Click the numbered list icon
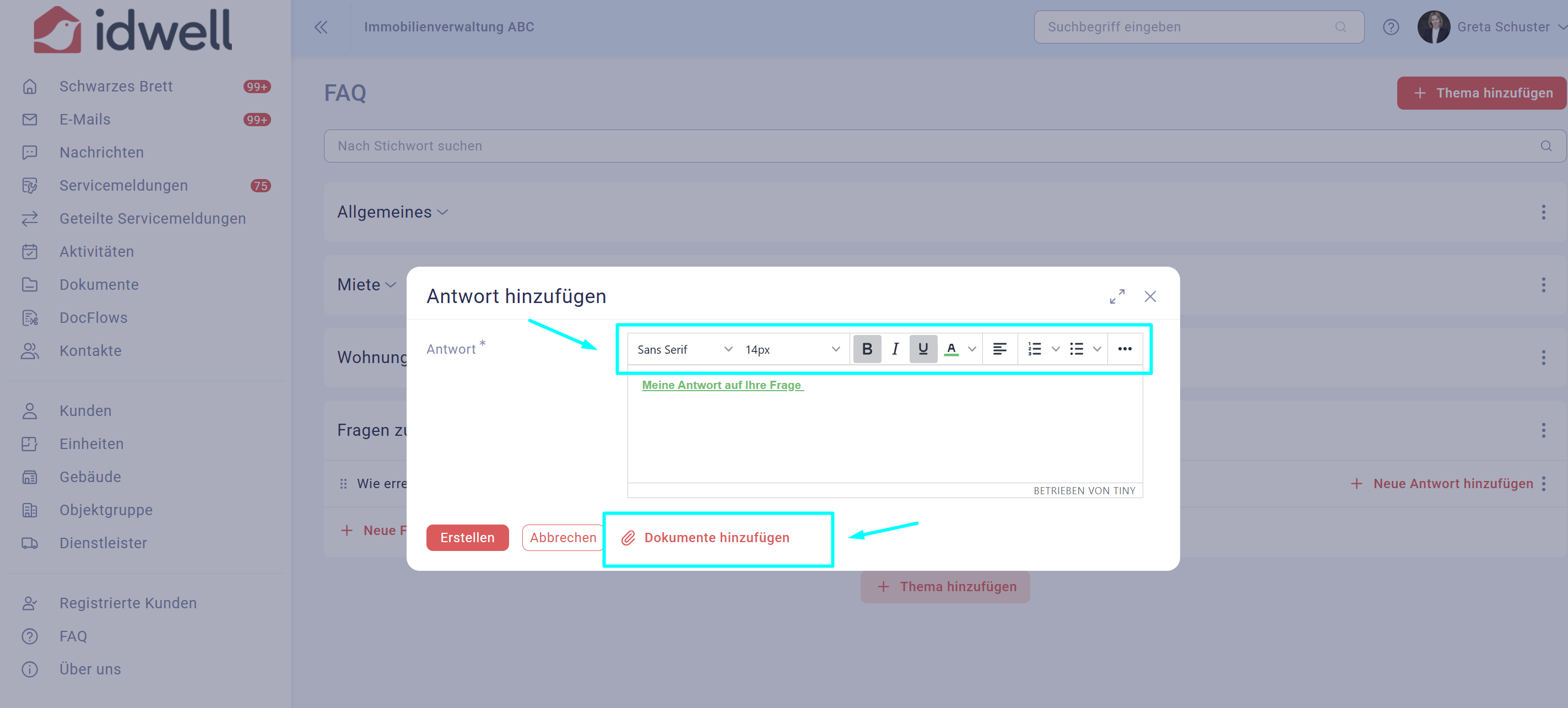 (x=1034, y=349)
